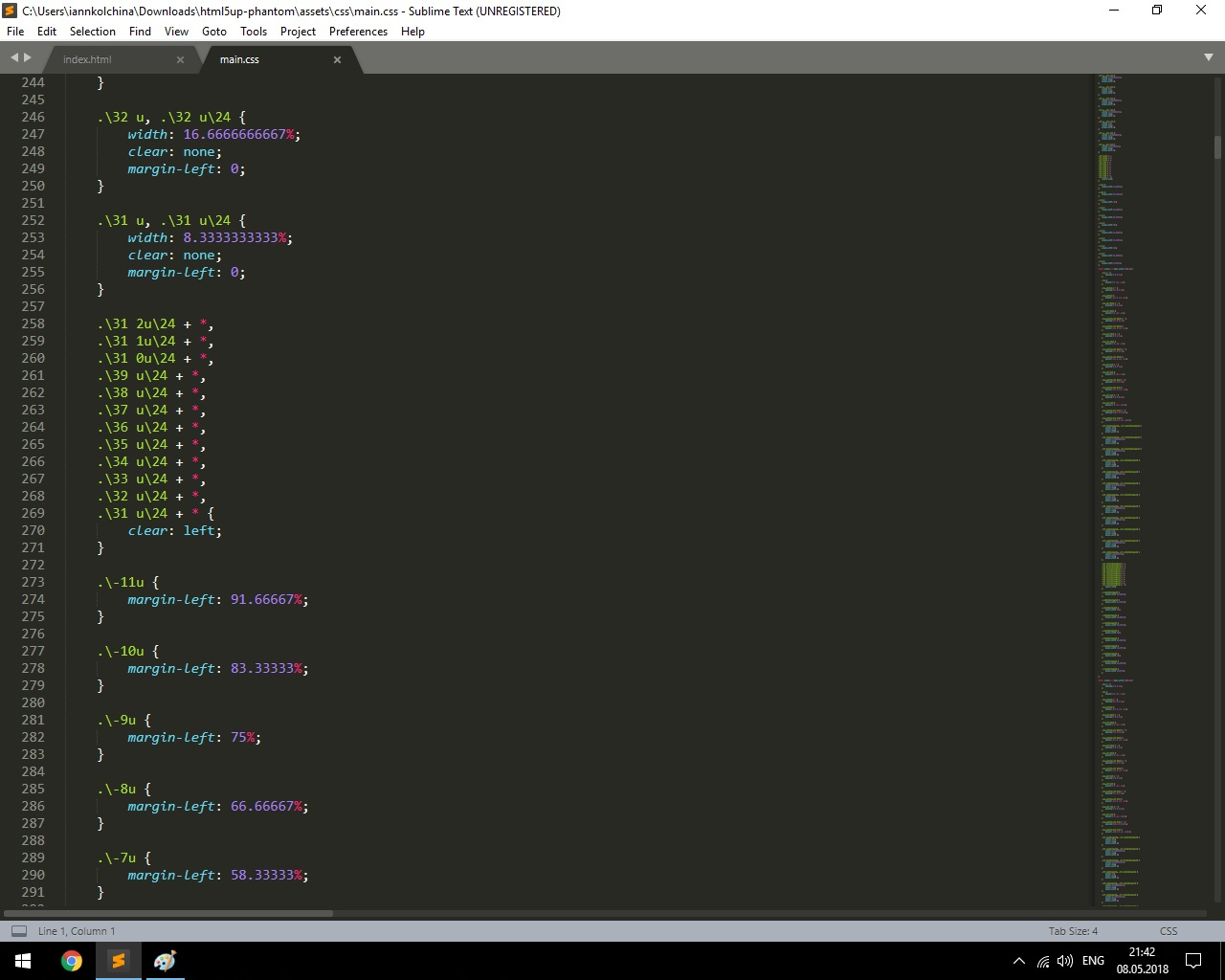Show hidden system tray icons
Screen dimensions: 1225x980
tap(1019, 961)
